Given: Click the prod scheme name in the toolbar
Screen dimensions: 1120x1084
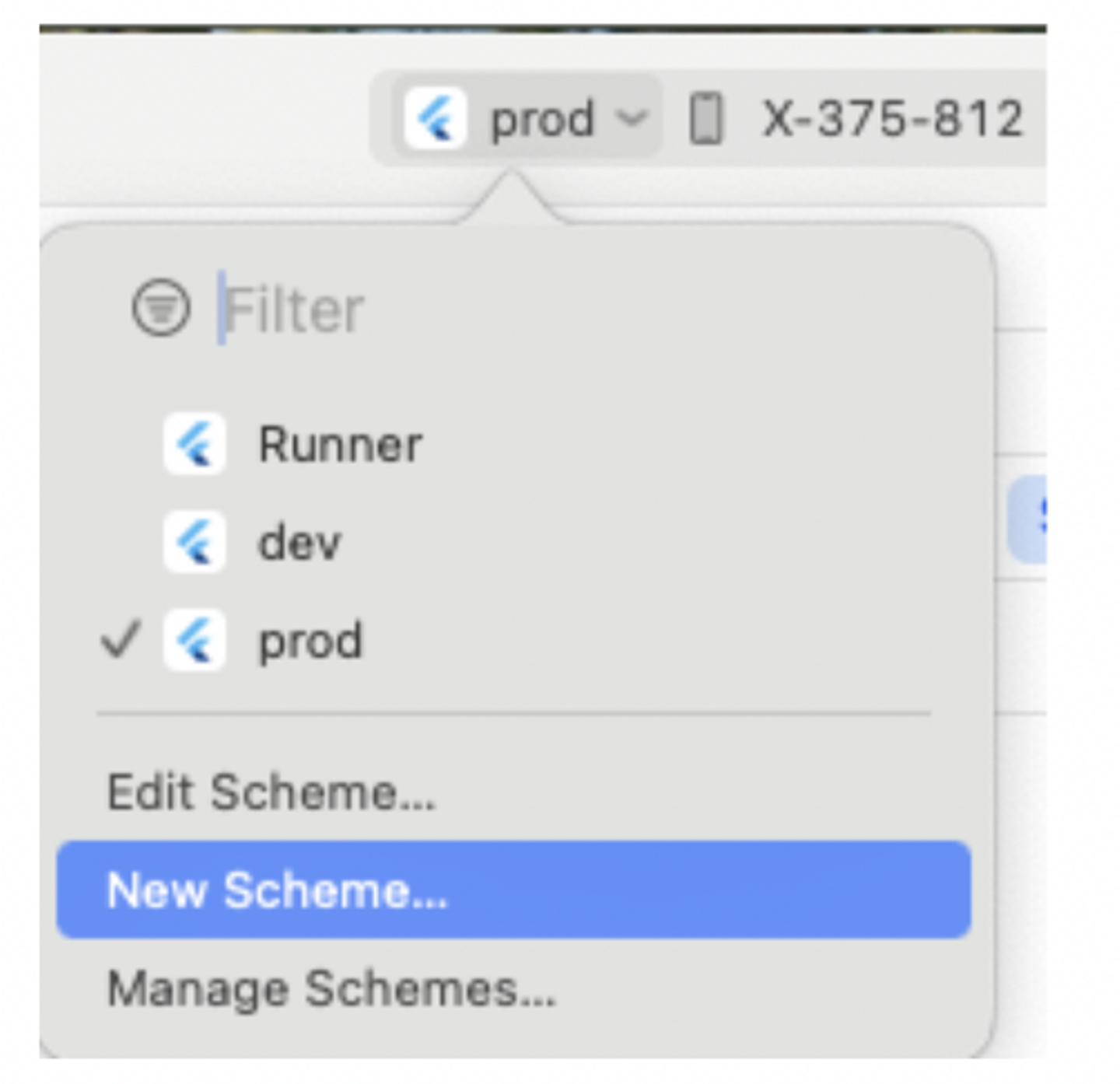Looking at the screenshot, I should coord(542,119).
